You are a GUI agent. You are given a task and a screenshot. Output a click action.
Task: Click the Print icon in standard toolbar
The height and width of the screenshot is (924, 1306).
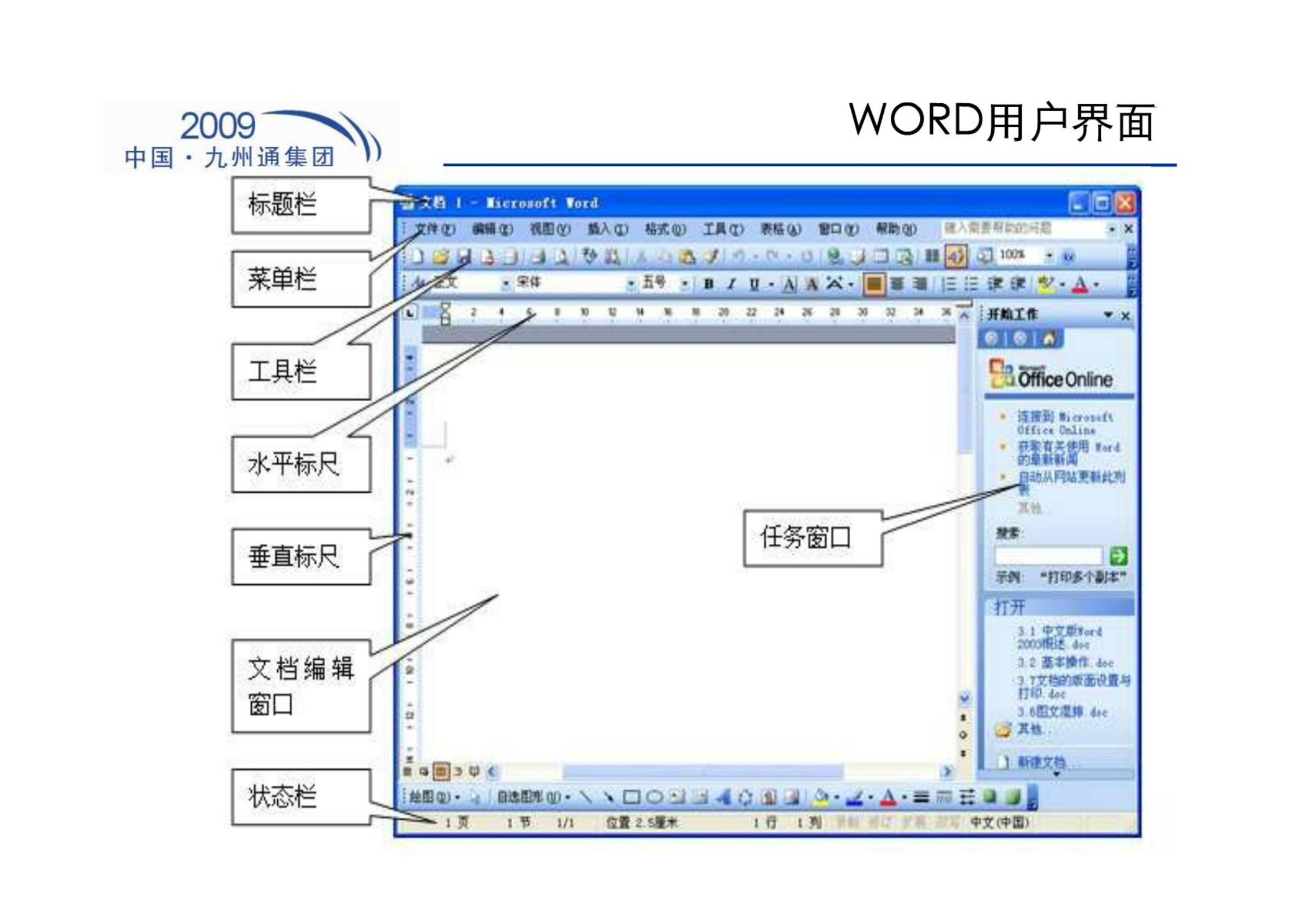coord(538,256)
